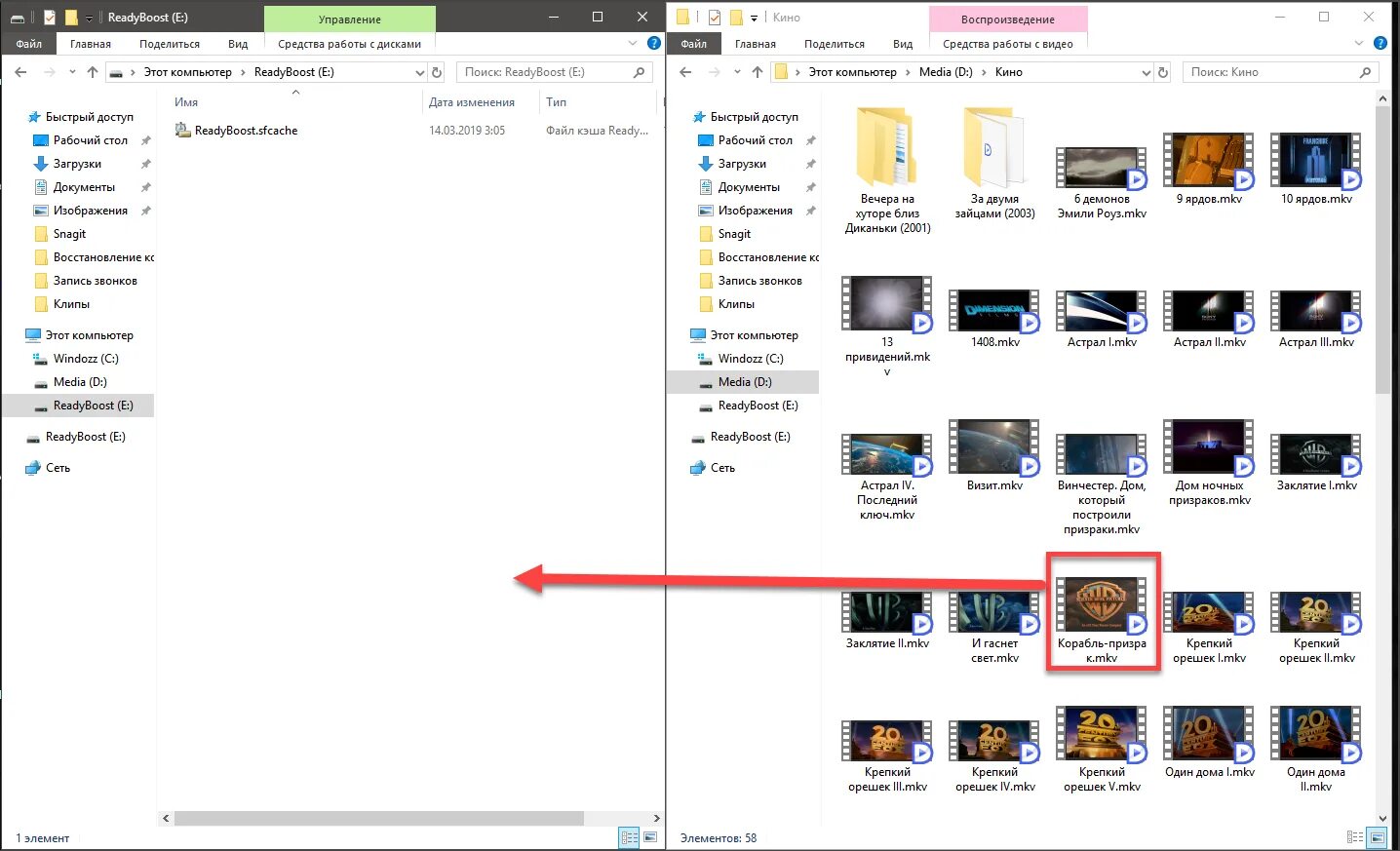Click Media (D:) breadcrumb in Кино address bar

pyautogui.click(x=946, y=72)
